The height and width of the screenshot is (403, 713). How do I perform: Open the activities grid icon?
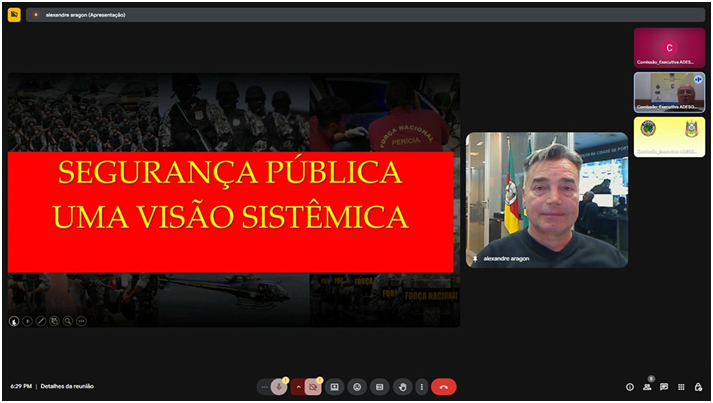[x=681, y=387]
